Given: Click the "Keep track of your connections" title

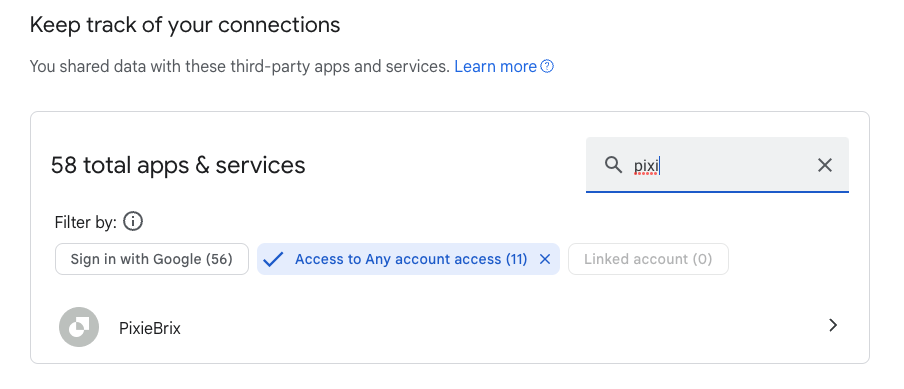Looking at the screenshot, I should tap(185, 25).
